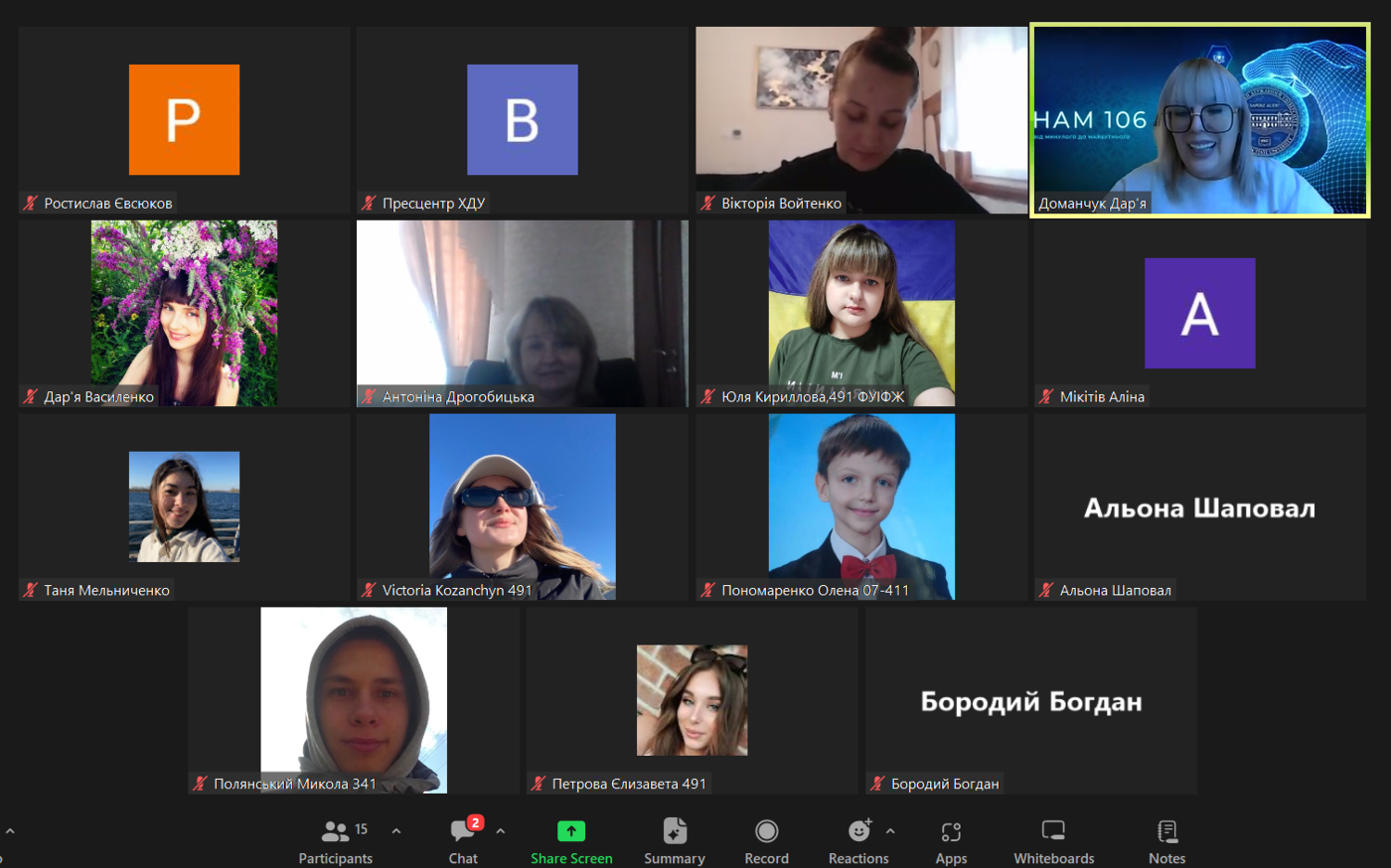Select Полянський Микола hooded photo tile
1391x868 pixels.
point(354,700)
